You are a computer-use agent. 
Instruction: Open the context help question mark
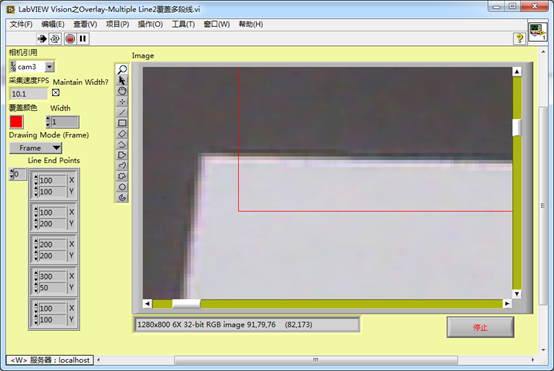519,38
